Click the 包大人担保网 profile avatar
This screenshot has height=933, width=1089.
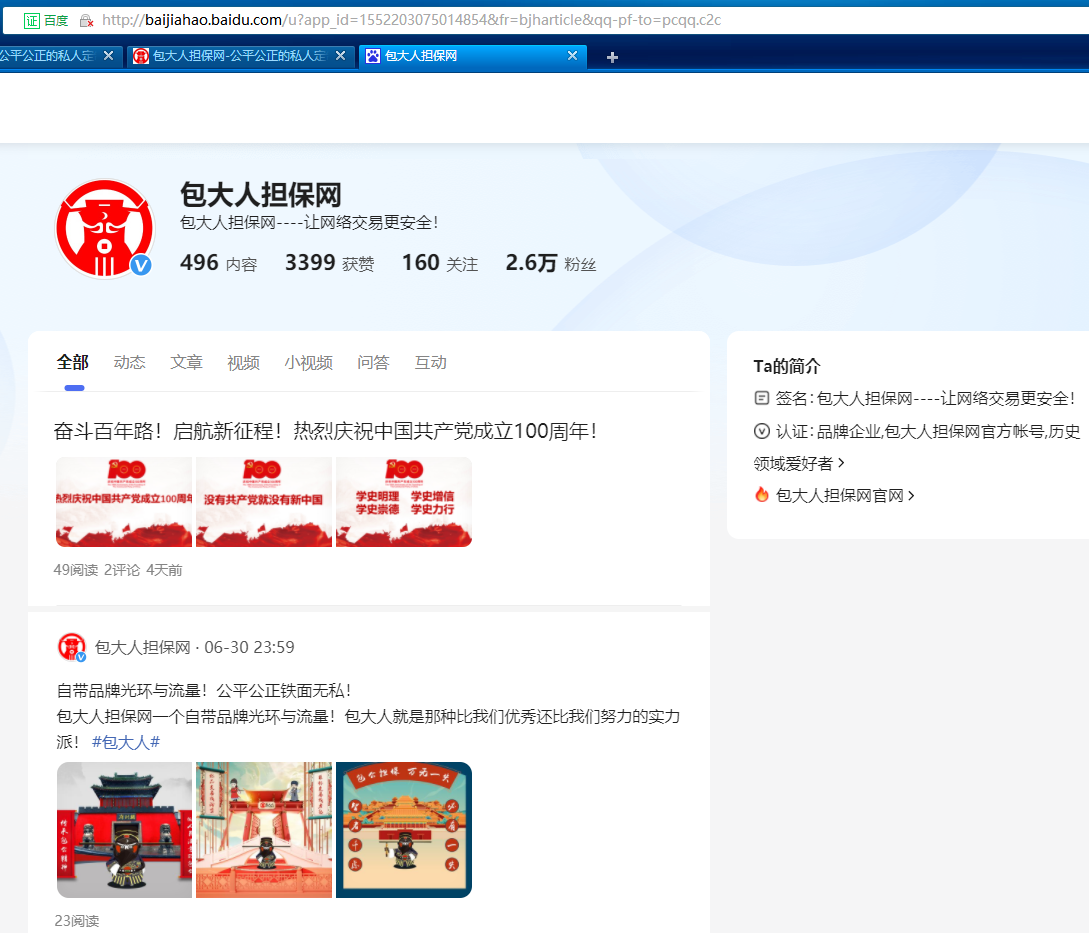pyautogui.click(x=105, y=229)
